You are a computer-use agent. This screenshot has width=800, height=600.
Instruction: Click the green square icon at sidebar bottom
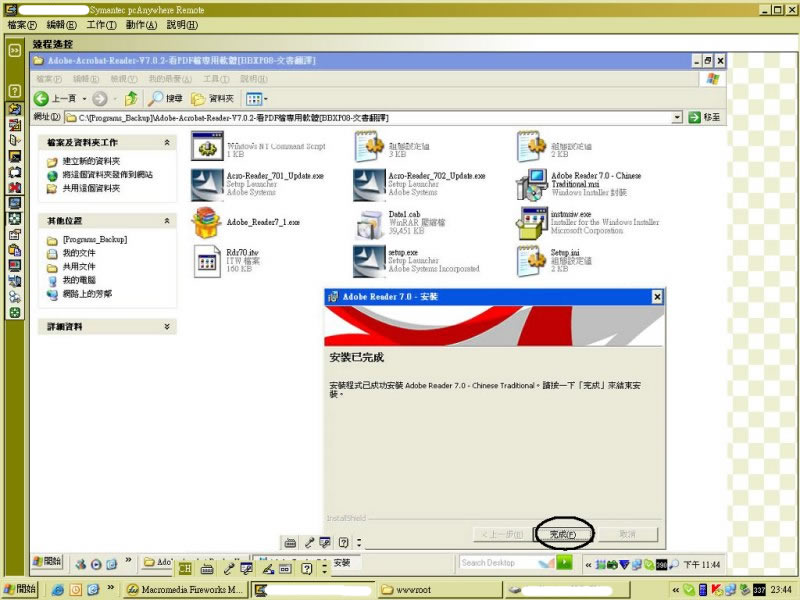(15, 313)
